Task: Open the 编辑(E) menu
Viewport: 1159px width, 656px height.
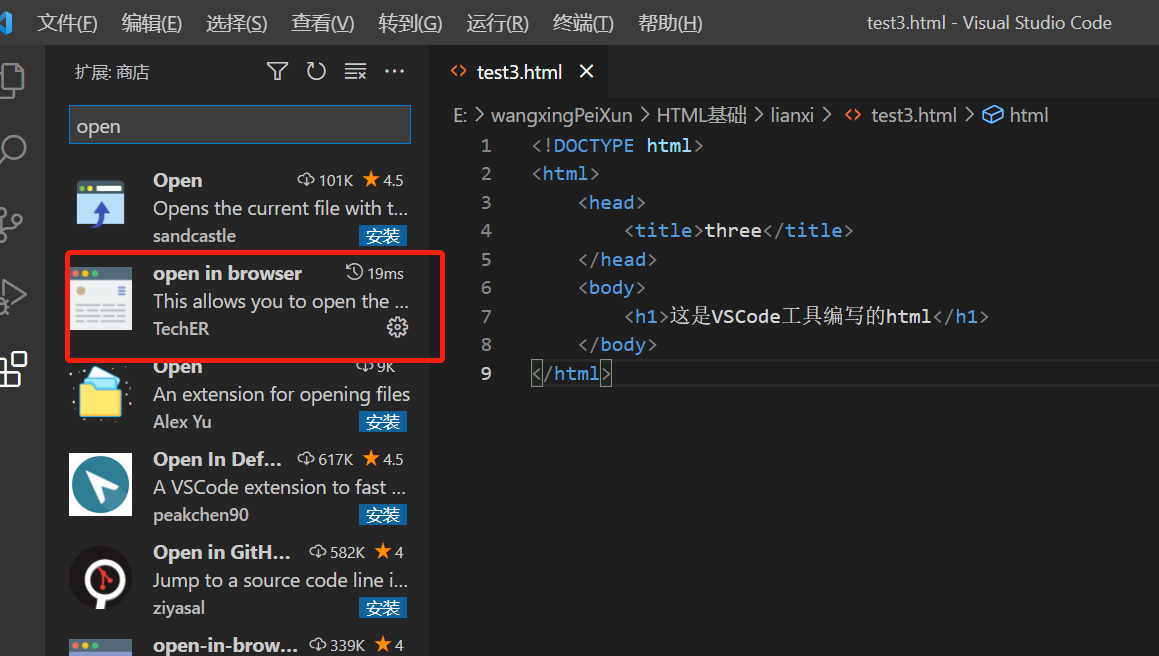Action: pos(152,24)
